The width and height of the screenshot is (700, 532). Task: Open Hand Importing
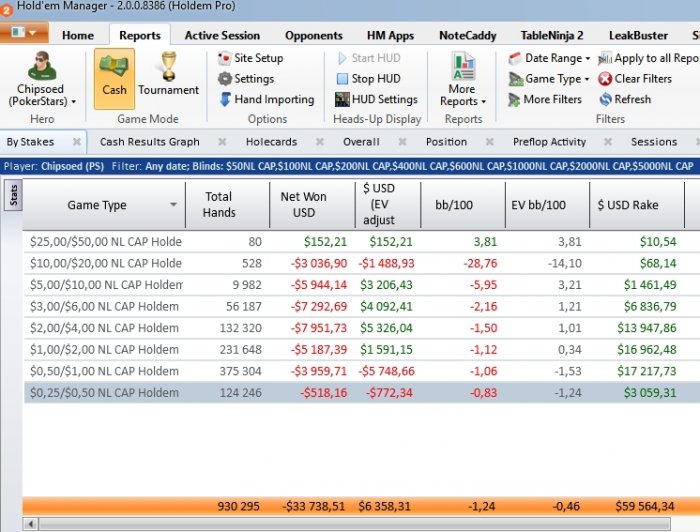[267, 99]
